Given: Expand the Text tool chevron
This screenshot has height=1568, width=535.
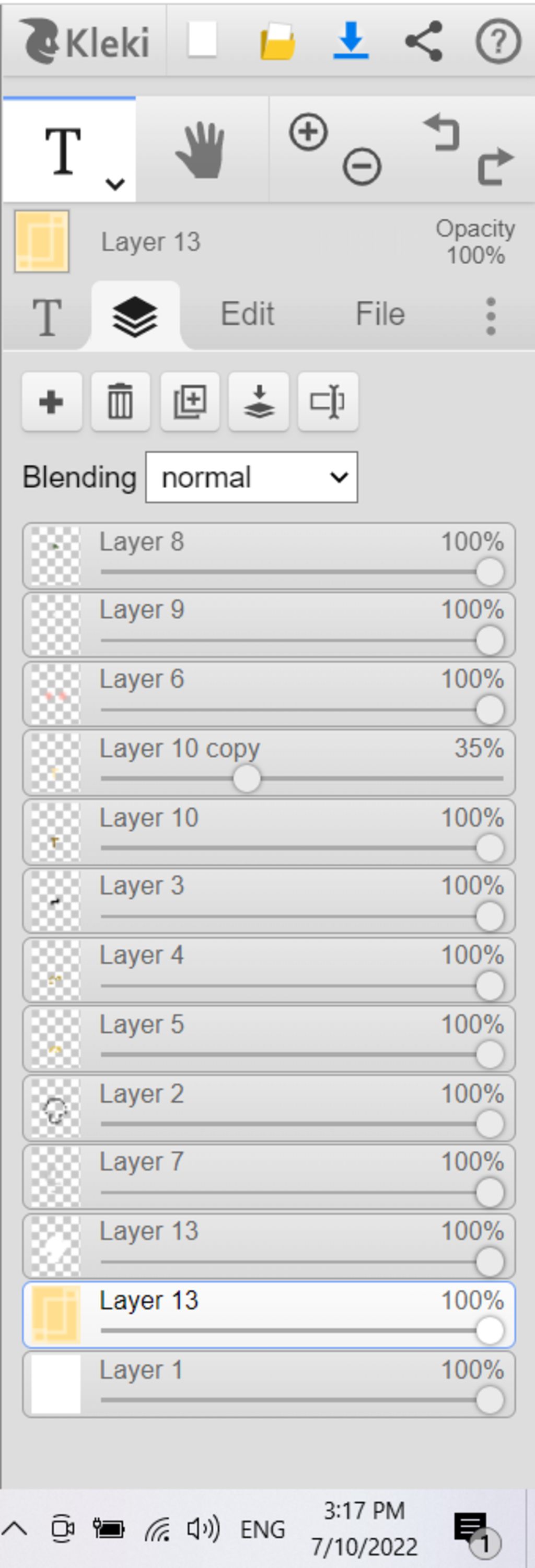Looking at the screenshot, I should pos(115,183).
